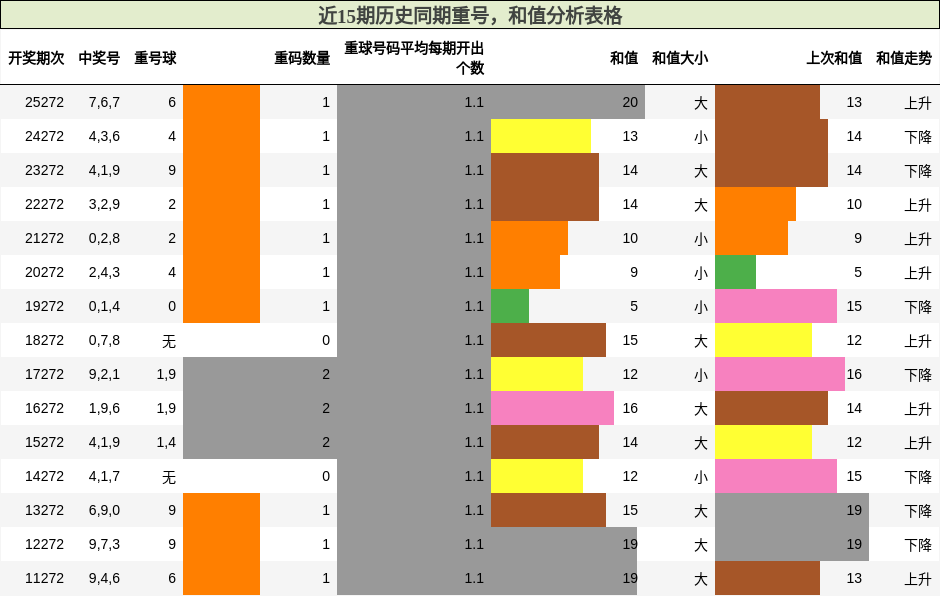Image resolution: width=940 pixels, height=596 pixels.
Task: Select draw period cell 23272
Action: [x=44, y=170]
